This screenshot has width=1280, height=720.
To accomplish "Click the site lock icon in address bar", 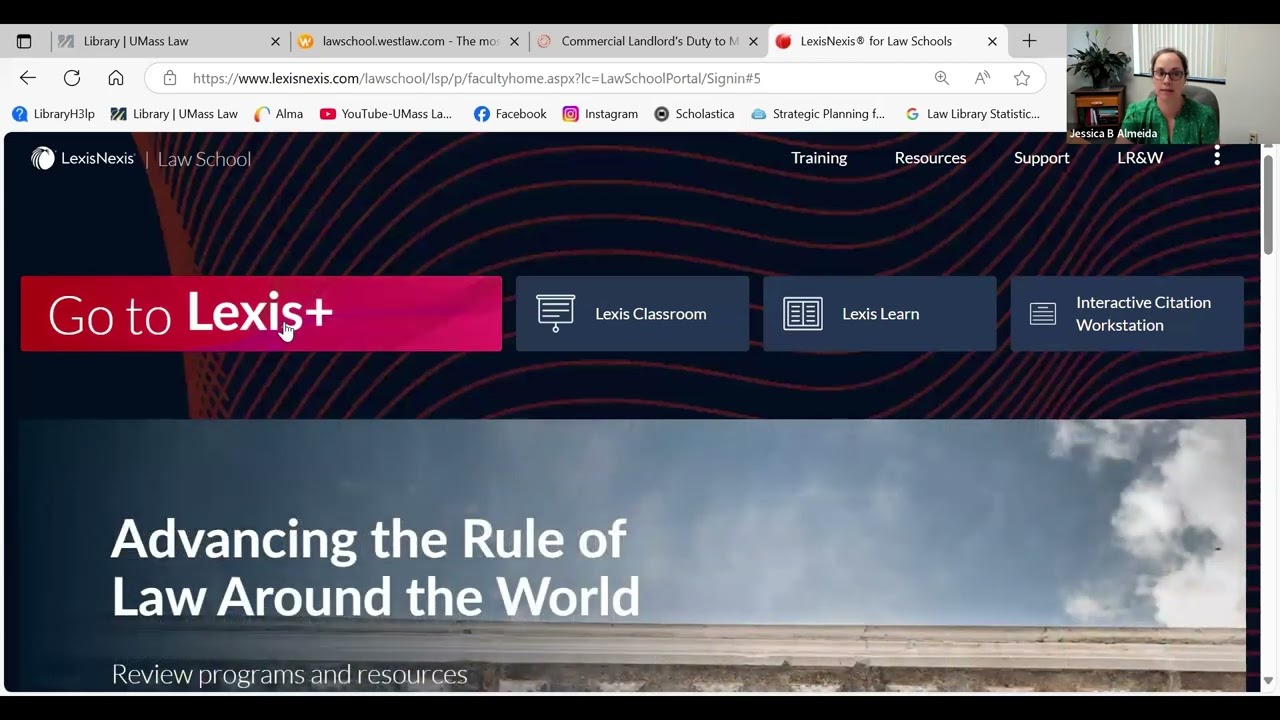I will (170, 78).
